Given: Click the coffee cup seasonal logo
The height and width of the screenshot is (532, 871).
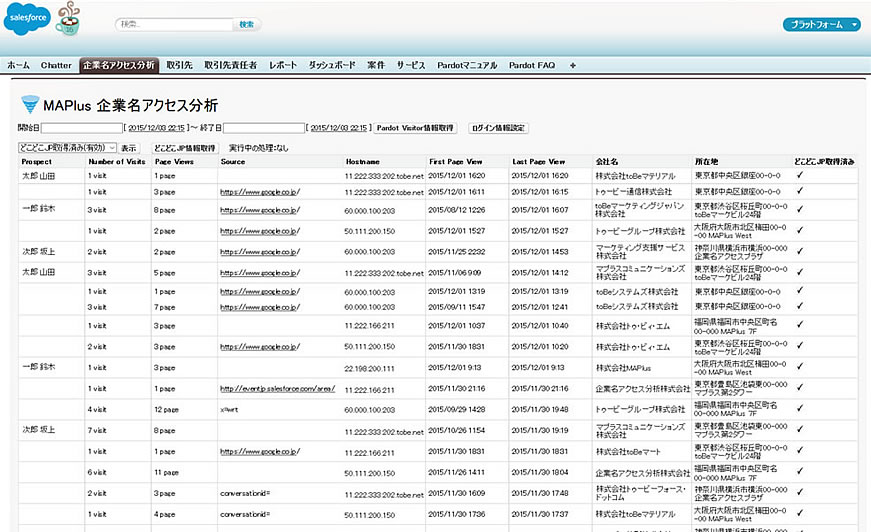Looking at the screenshot, I should click(x=68, y=19).
